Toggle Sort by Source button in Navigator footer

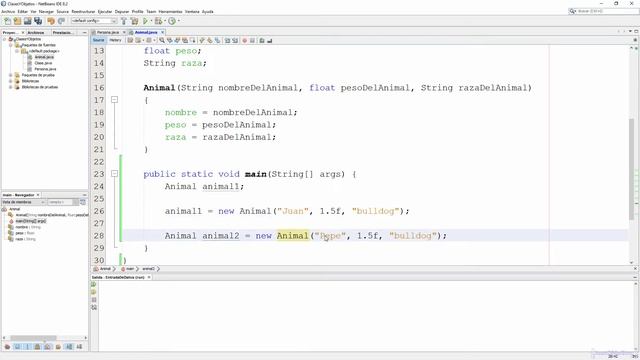click(79, 347)
